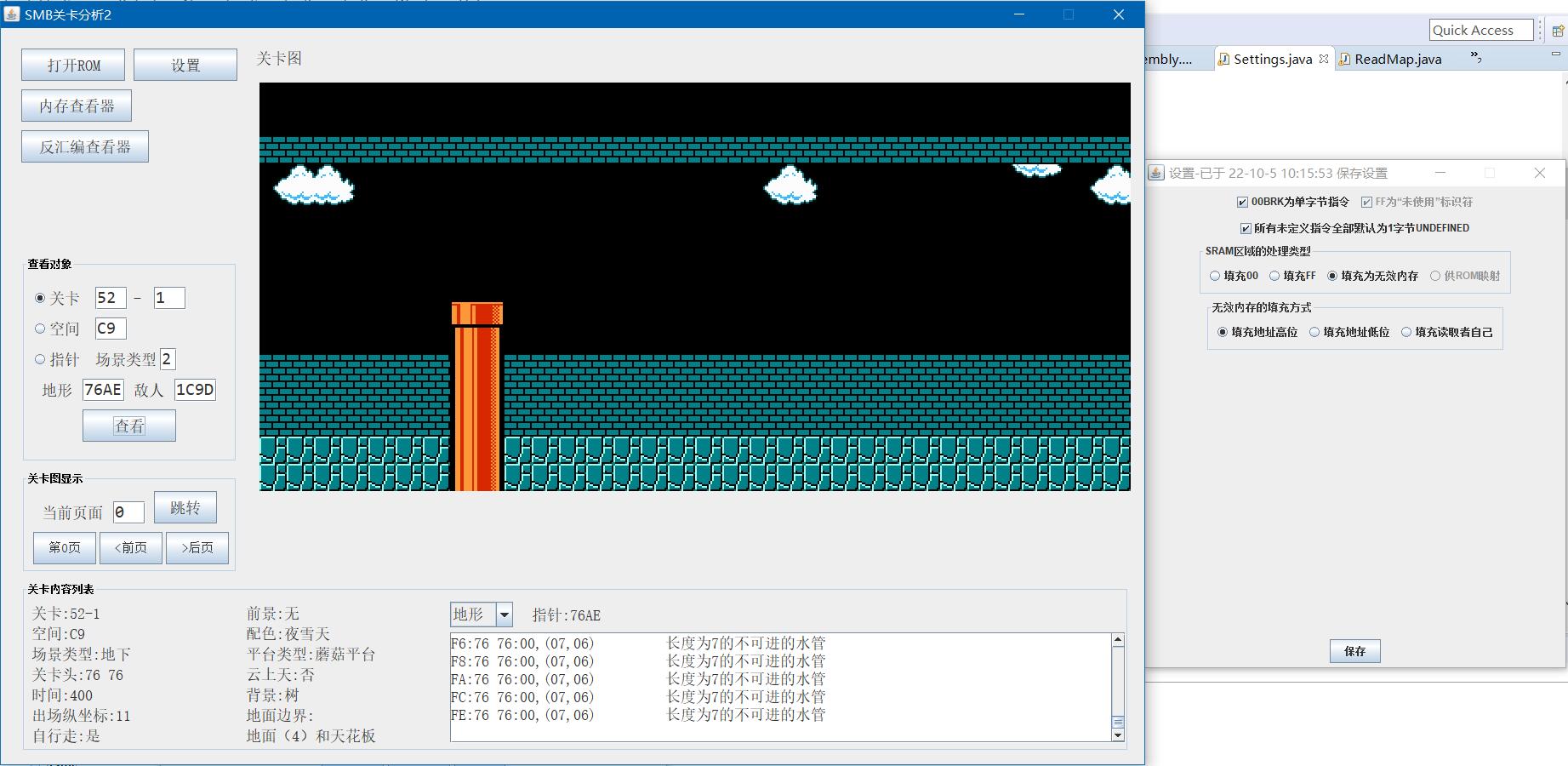Click the 跳转 jump button
Image resolution: width=1568 pixels, height=766 pixels.
click(x=185, y=508)
